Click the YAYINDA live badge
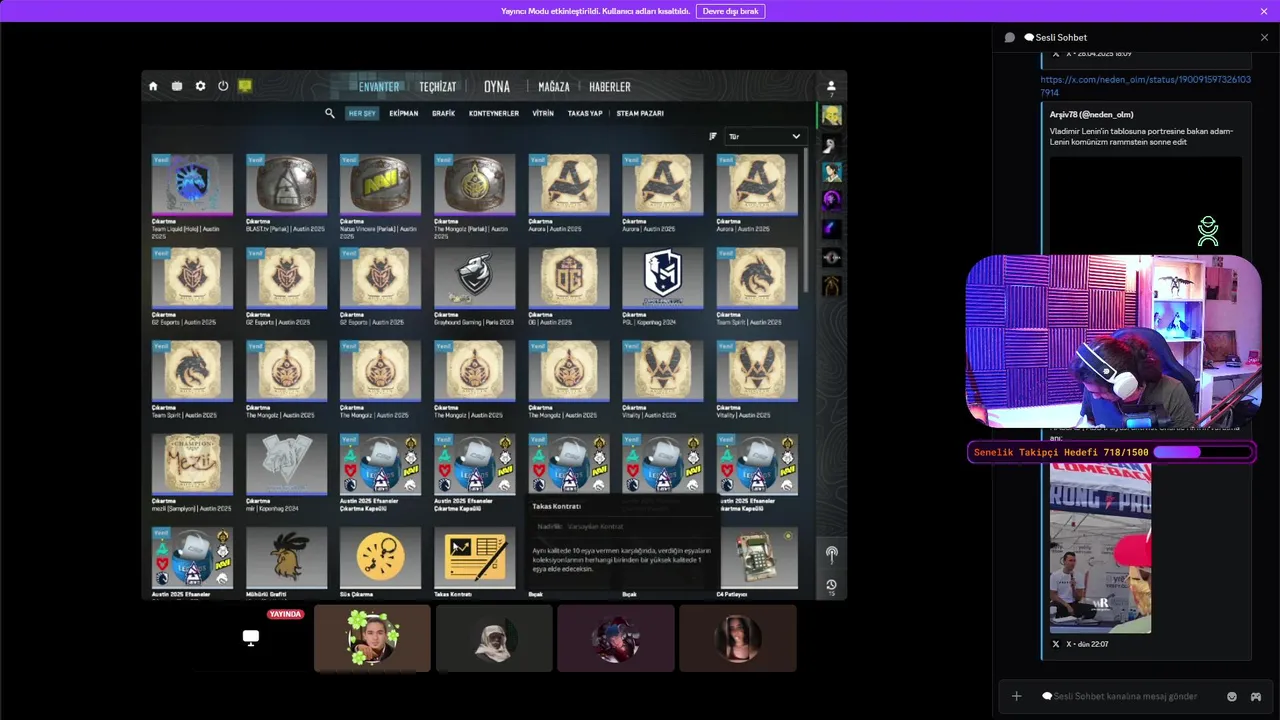This screenshot has height=720, width=1280. pos(285,614)
